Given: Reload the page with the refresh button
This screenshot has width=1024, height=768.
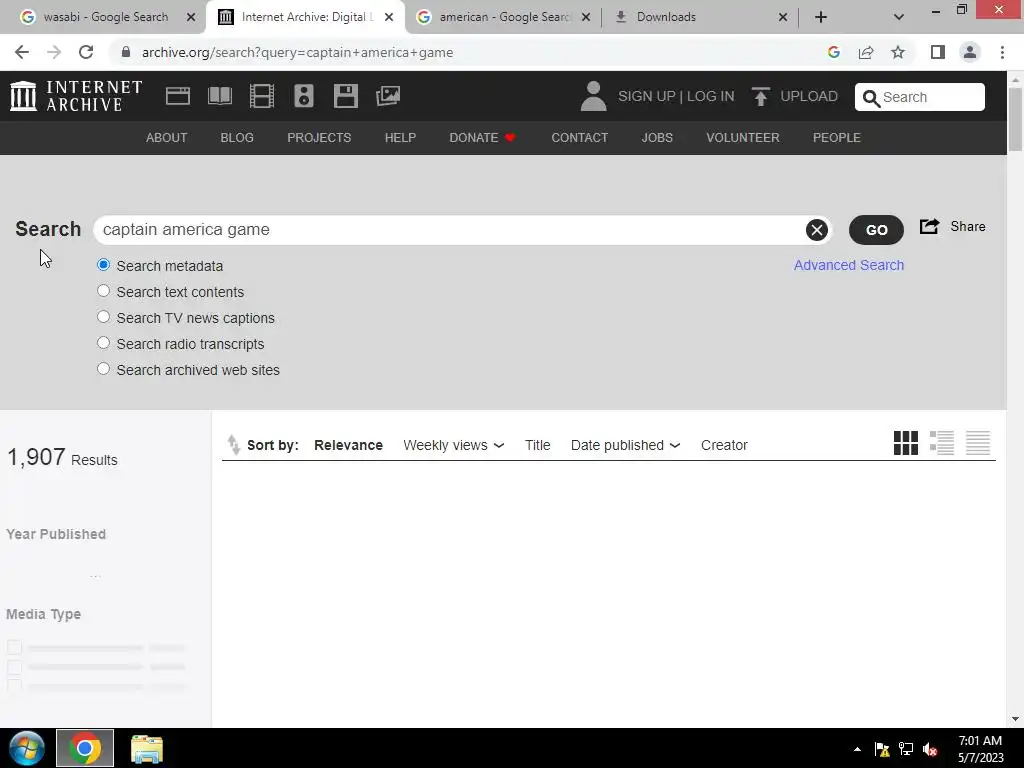Looking at the screenshot, I should pyautogui.click(x=86, y=52).
